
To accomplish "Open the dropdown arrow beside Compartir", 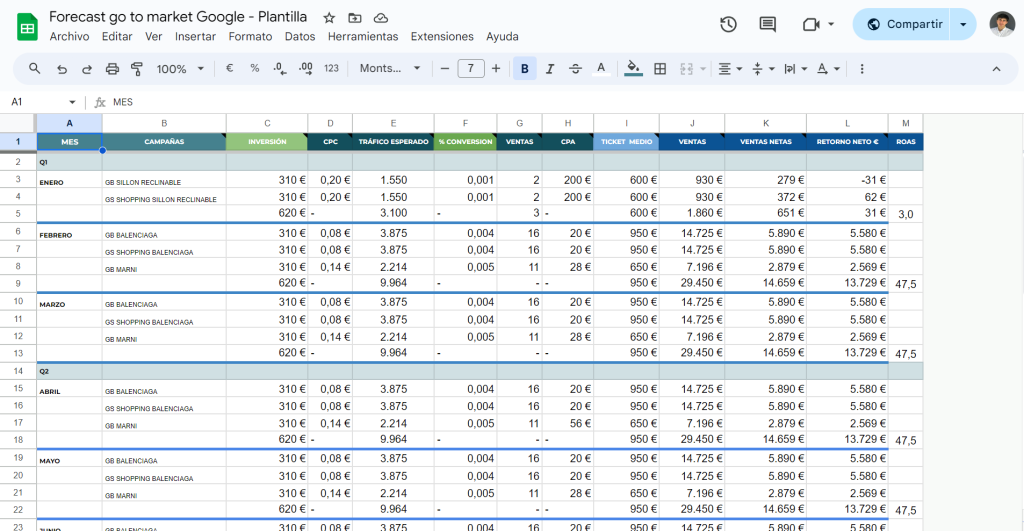I will [x=963, y=24].
